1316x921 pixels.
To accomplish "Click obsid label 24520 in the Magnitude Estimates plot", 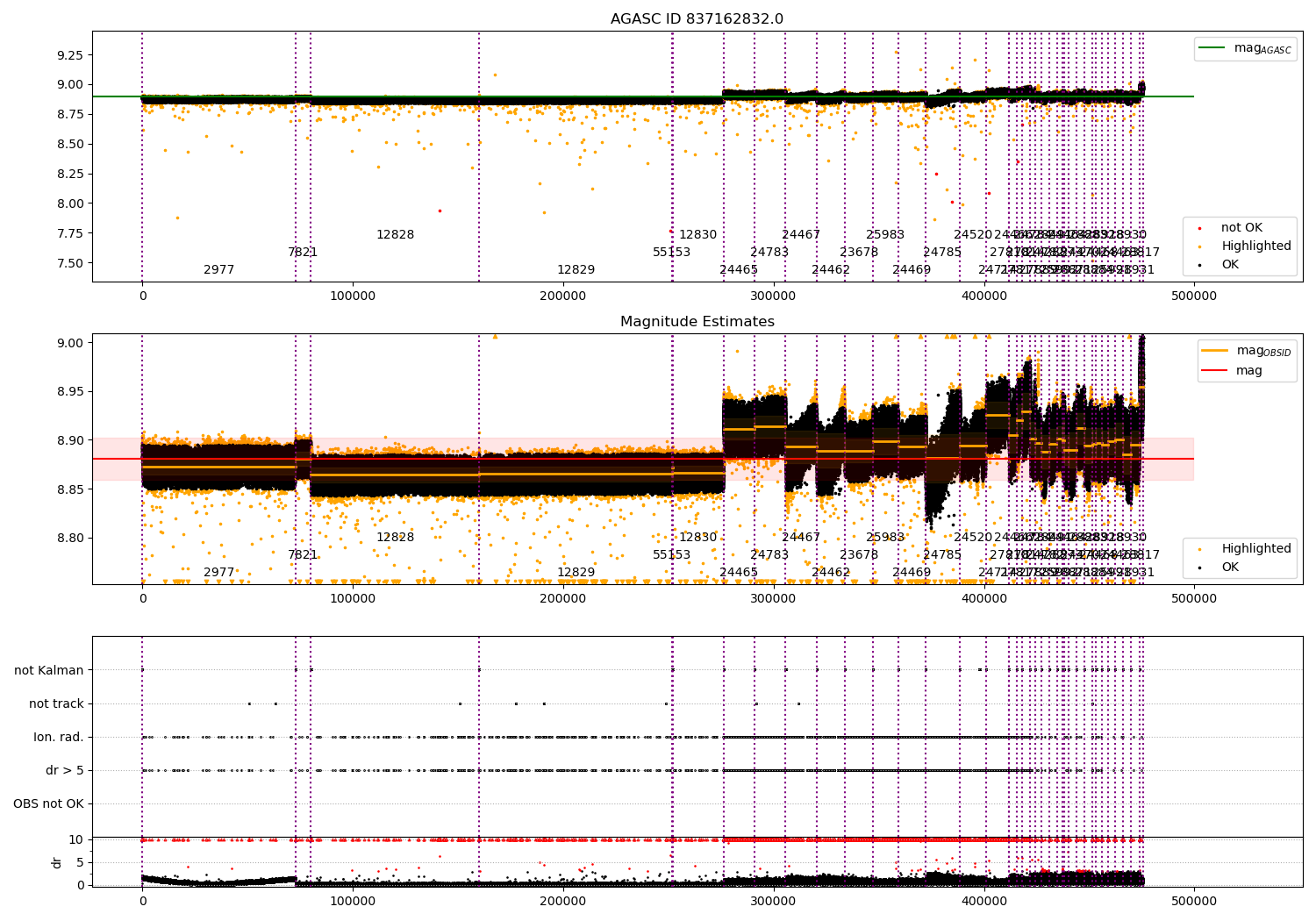I will pos(973,538).
